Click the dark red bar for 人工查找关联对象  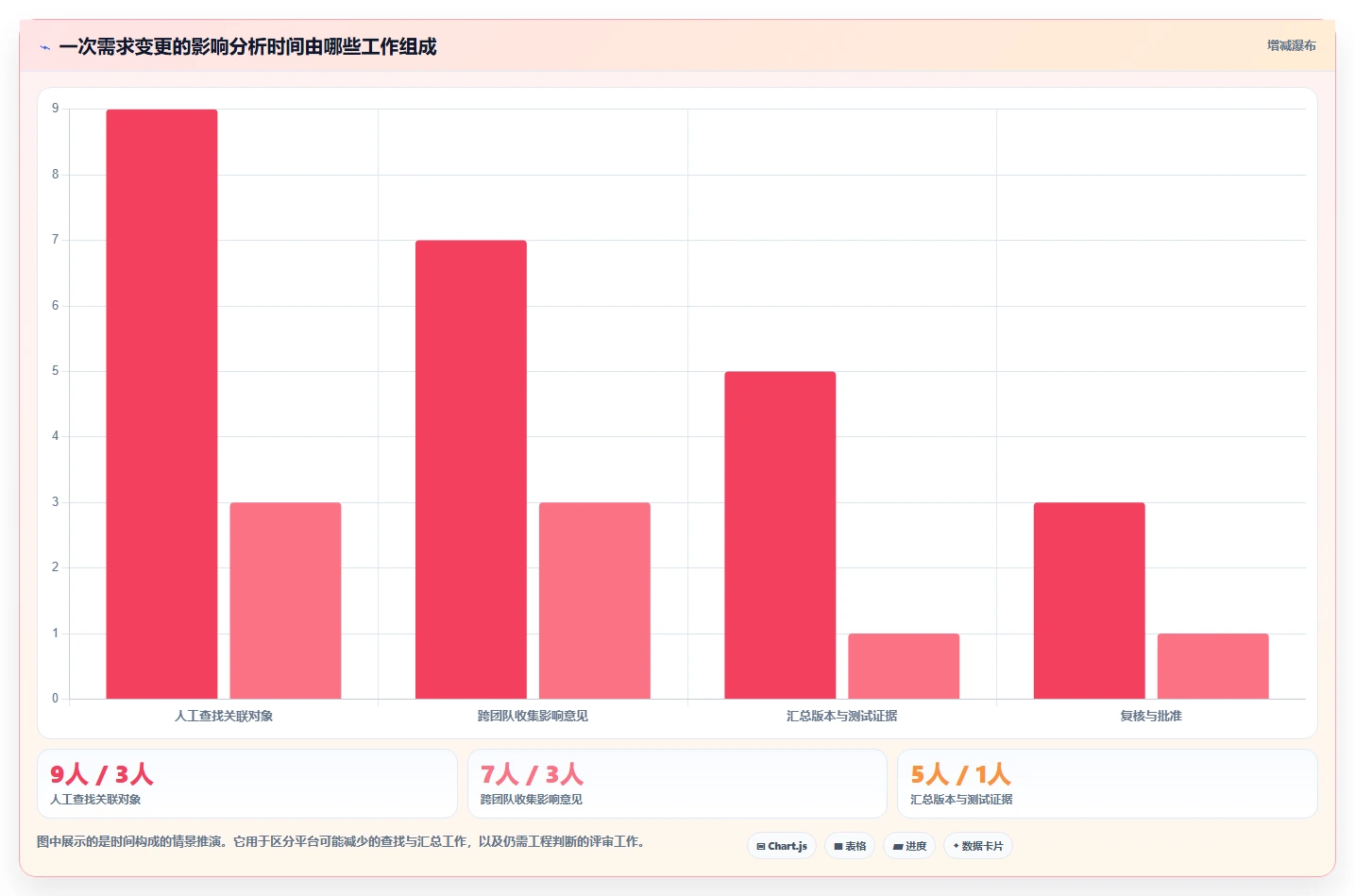click(x=161, y=404)
